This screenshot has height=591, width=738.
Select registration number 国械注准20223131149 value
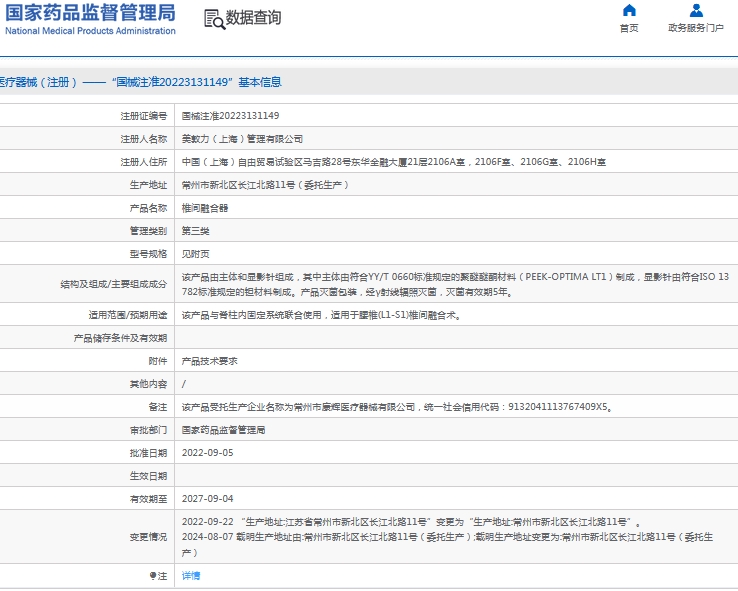[x=231, y=116]
